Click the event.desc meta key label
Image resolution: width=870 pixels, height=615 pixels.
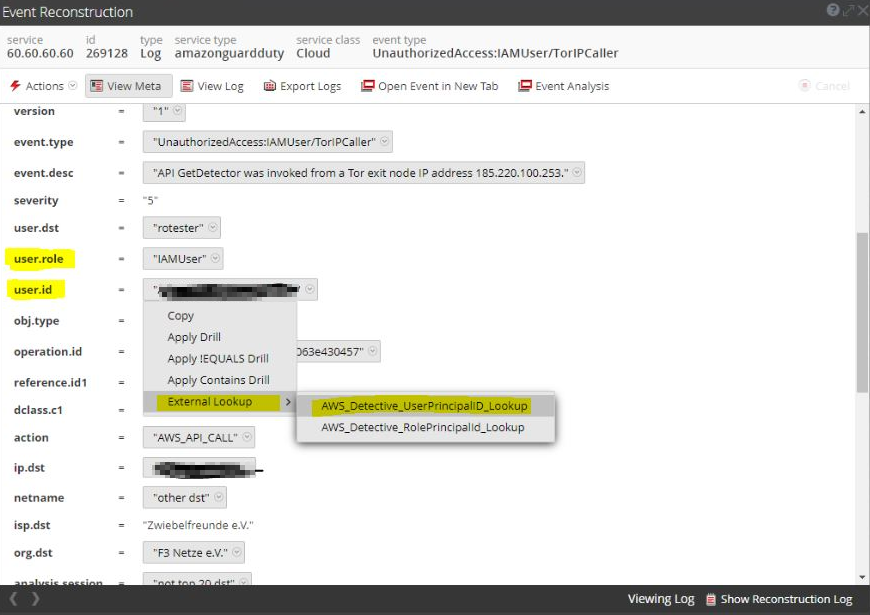click(43, 173)
